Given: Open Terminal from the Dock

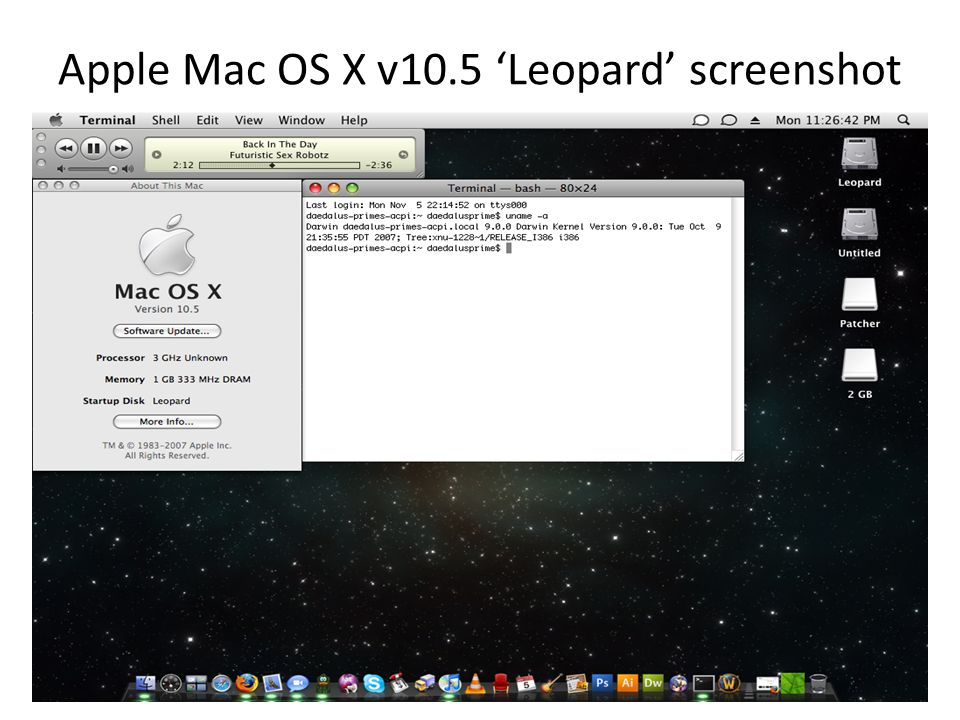Looking at the screenshot, I should (703, 683).
